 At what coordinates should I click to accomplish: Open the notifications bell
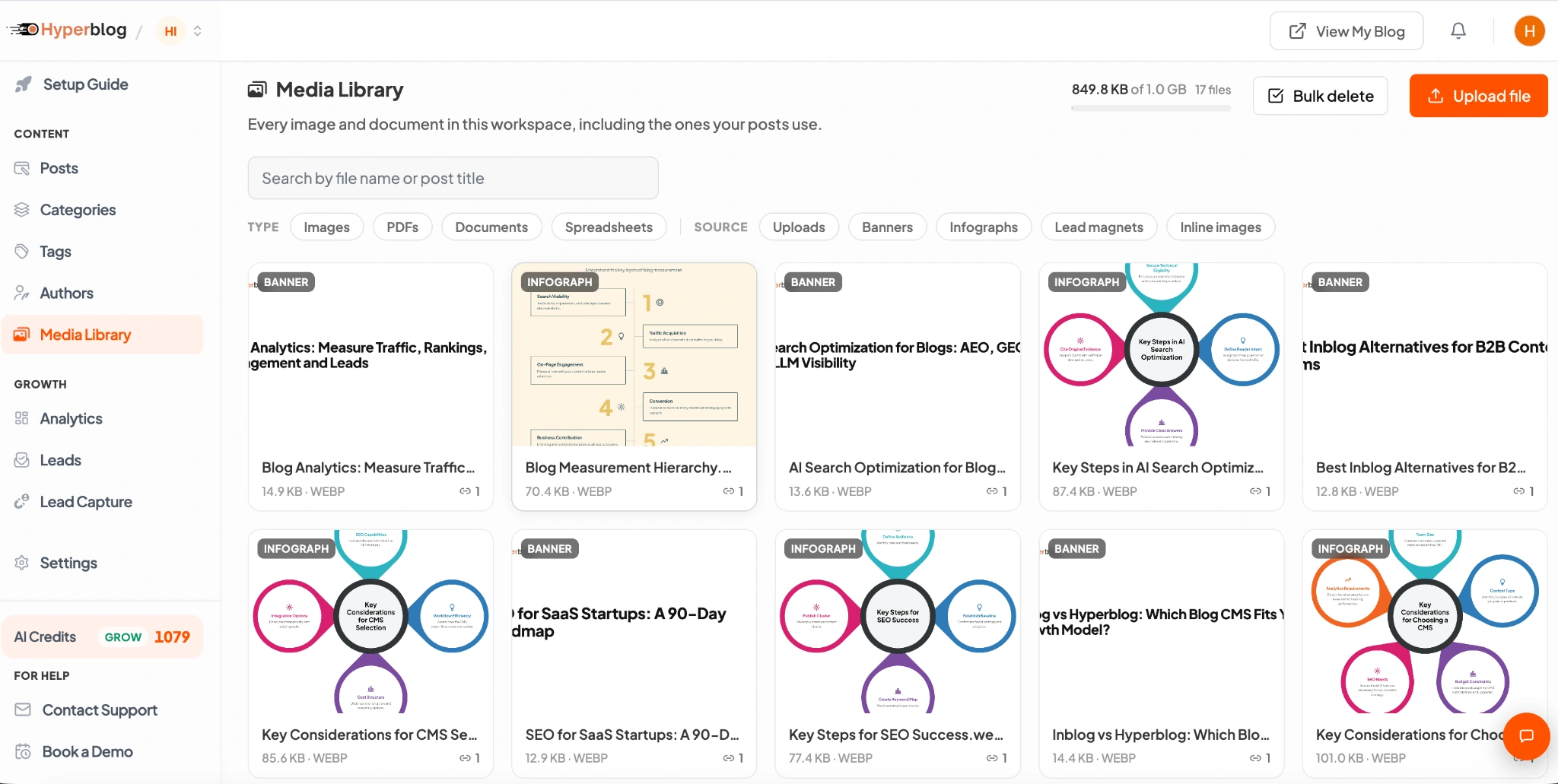point(1458,31)
